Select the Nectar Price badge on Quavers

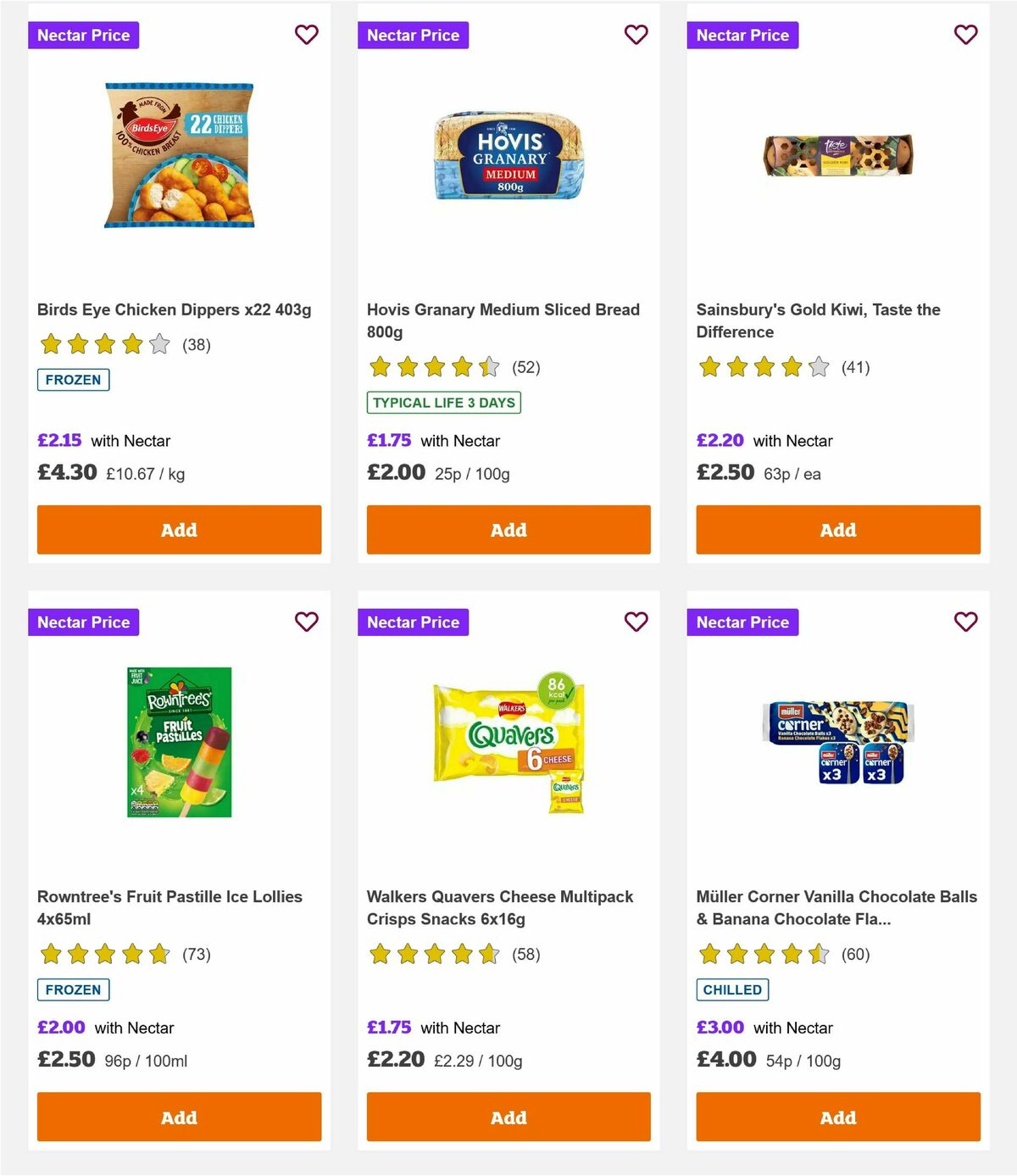413,621
